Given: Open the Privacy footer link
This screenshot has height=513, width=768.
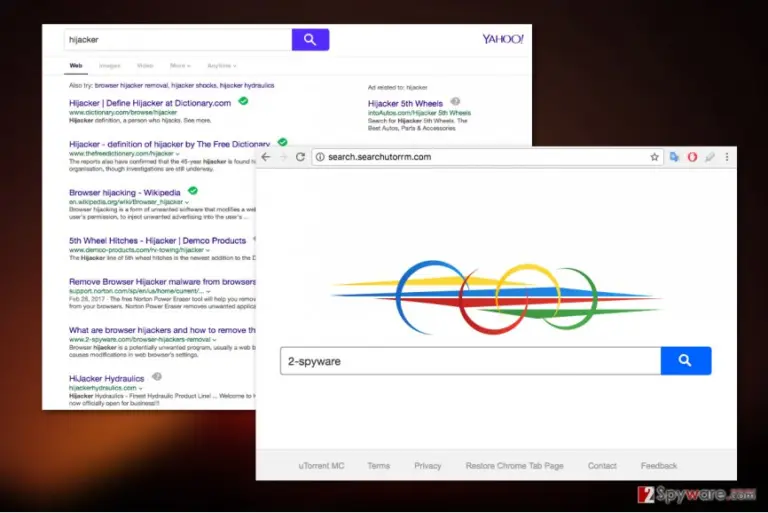Looking at the screenshot, I should point(428,465).
